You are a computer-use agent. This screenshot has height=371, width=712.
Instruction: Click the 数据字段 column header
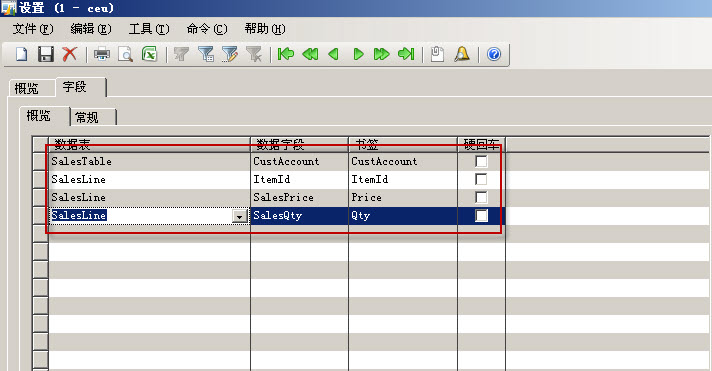299,144
